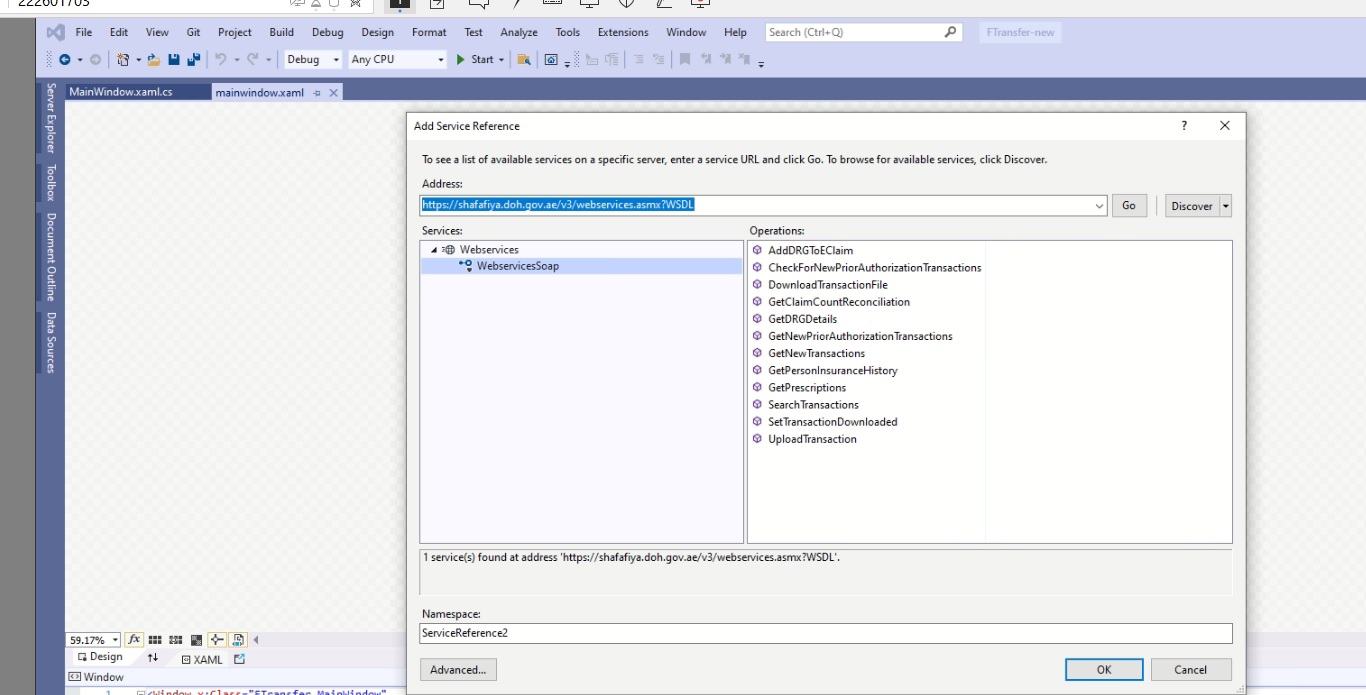Swap the Design and XAML panes

153,658
